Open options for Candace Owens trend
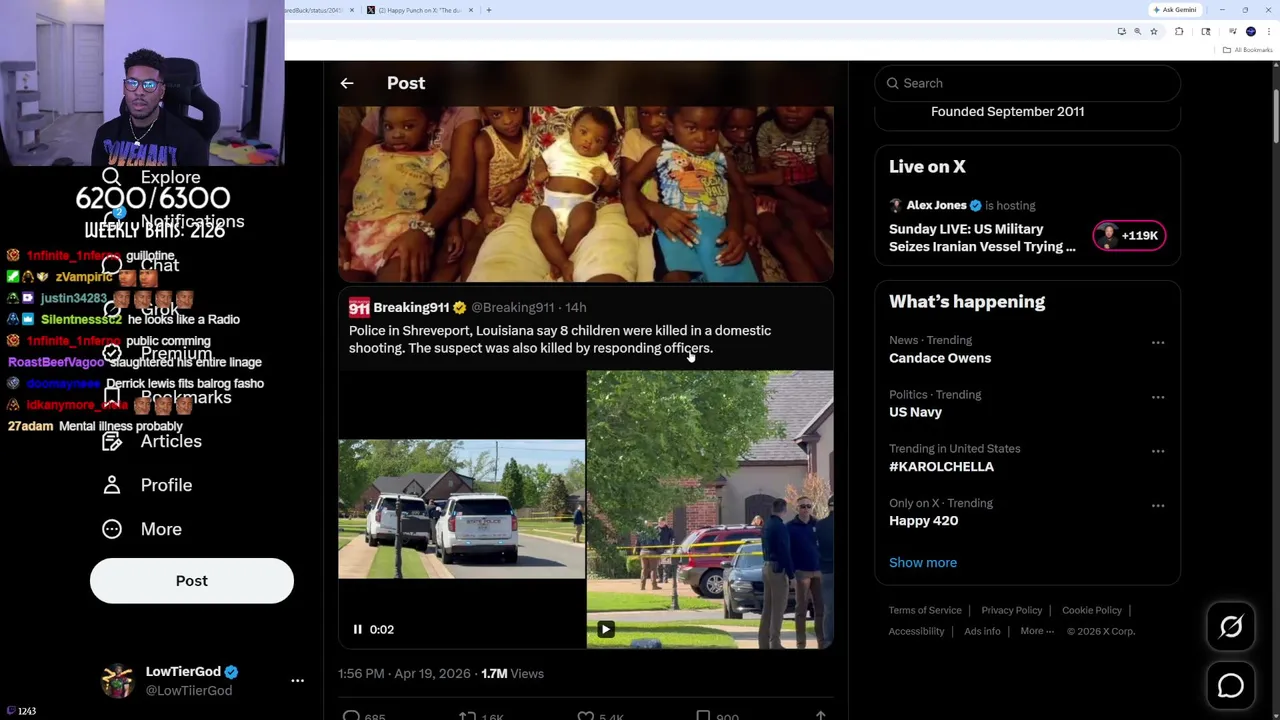Viewport: 1280px width, 720px height. 1158,342
